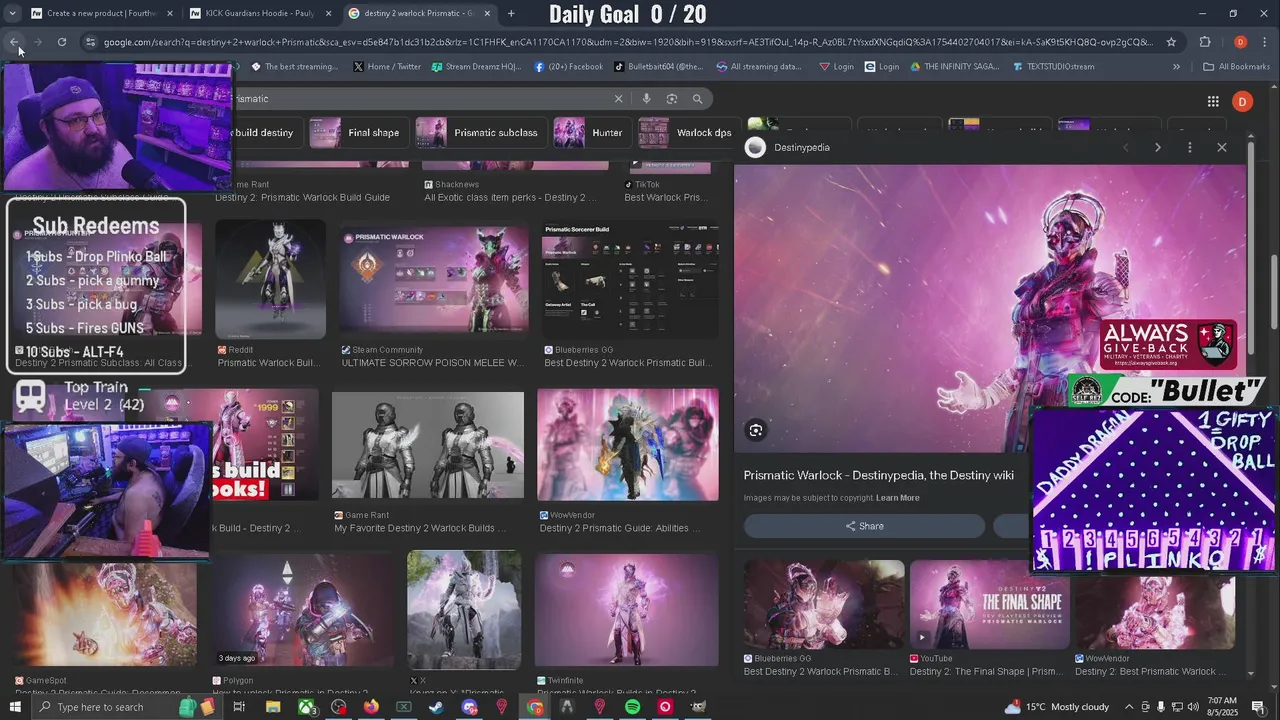
Task: Open Task View on the taskbar
Action: 239,707
